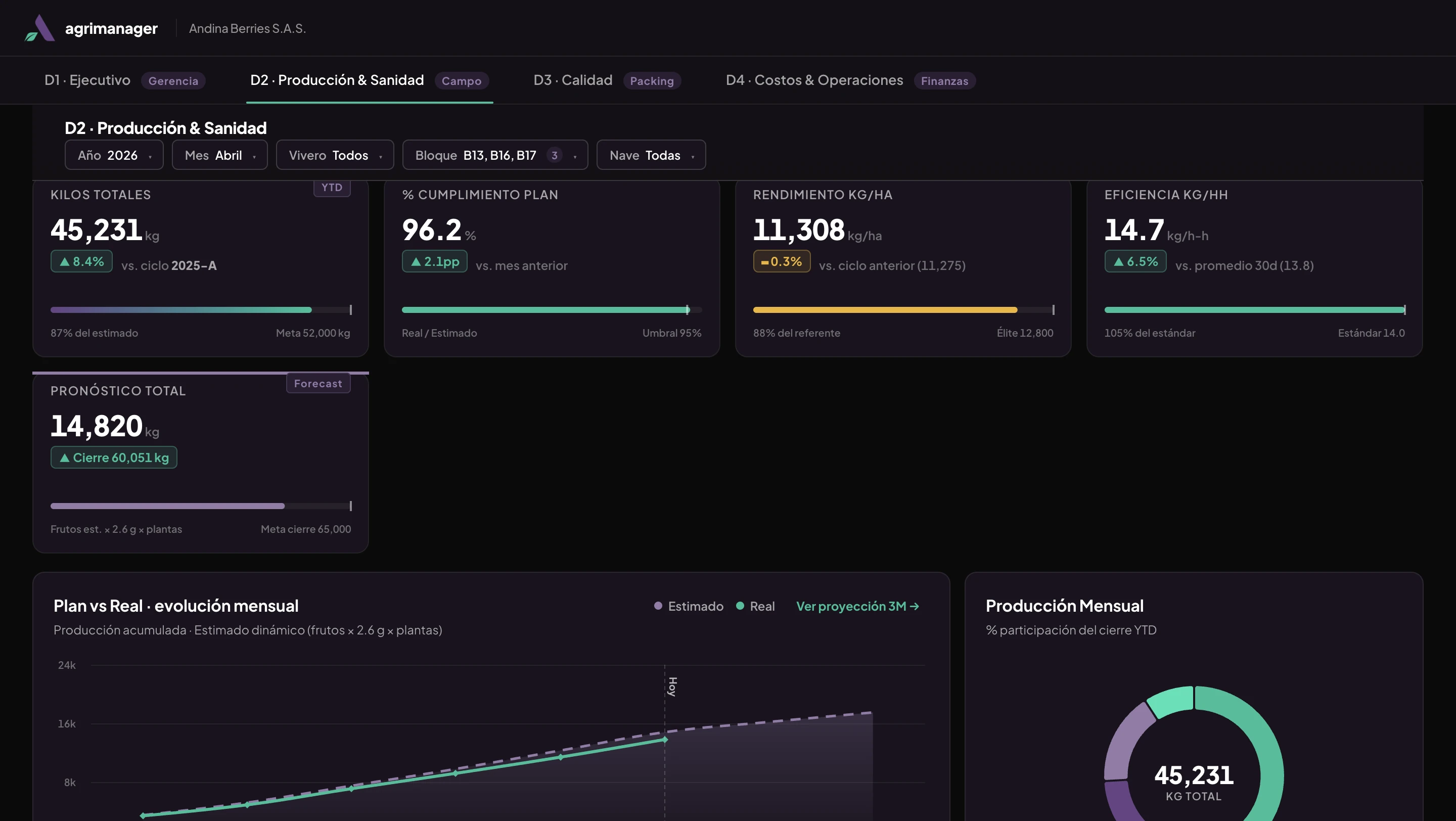Click the 2.1pp up-trend badge

(x=434, y=261)
